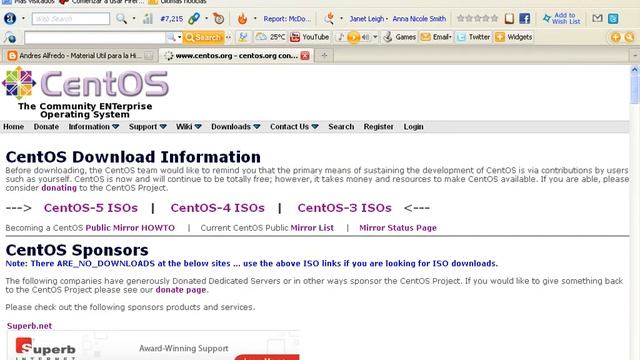Click the Facebook icon in Alexa toolbar
640x360 pixels.
point(524,18)
